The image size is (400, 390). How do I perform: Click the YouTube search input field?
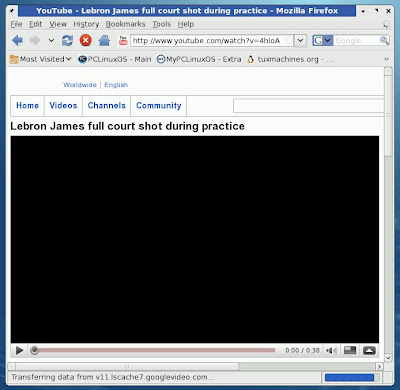tap(309, 106)
